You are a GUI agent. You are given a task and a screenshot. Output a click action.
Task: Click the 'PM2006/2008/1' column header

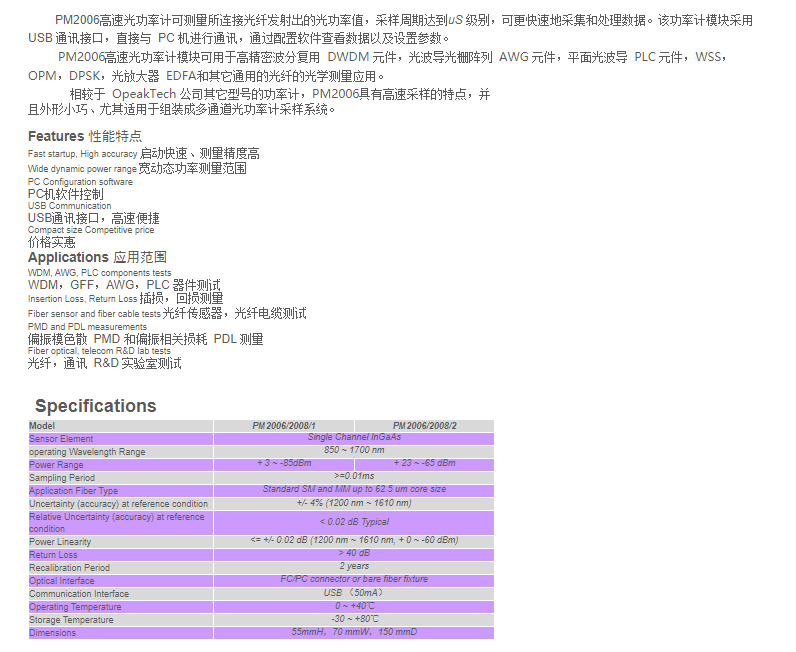(284, 426)
